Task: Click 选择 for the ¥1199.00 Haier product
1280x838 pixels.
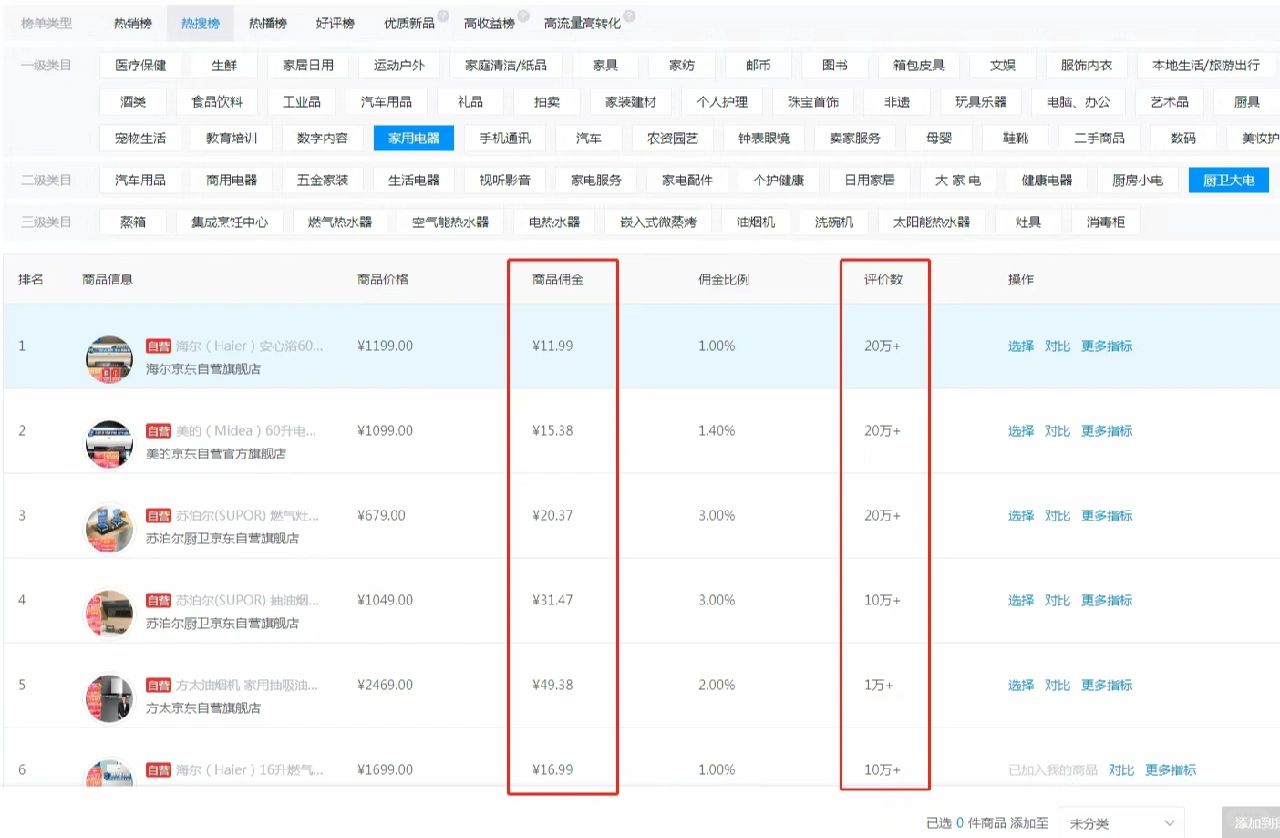Action: point(1021,346)
